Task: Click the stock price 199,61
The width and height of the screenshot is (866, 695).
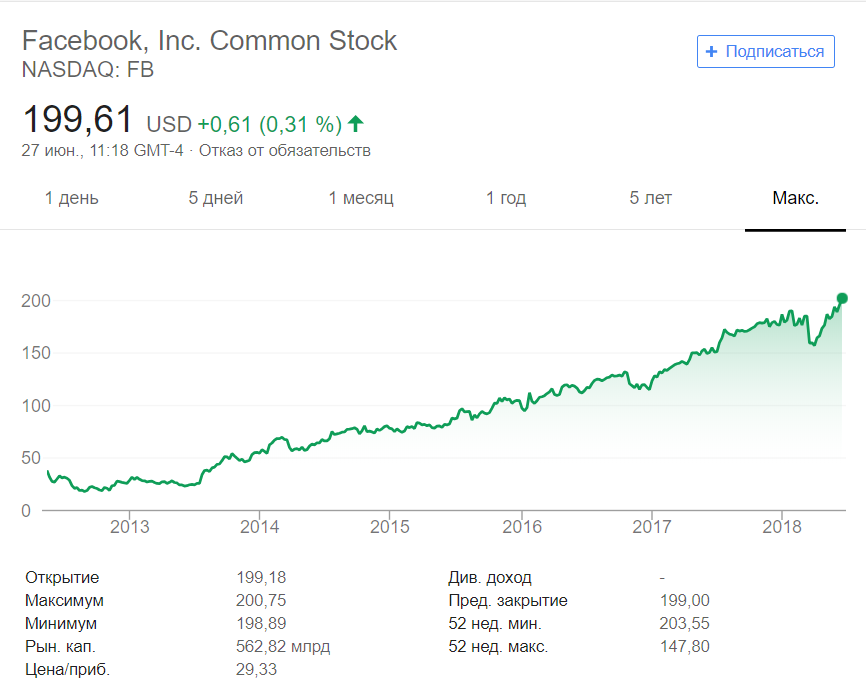Action: click(78, 121)
